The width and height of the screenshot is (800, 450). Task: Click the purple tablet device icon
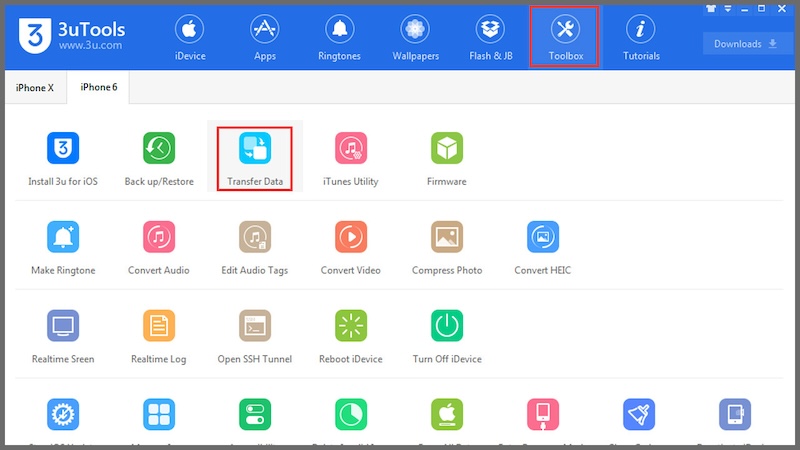pyautogui.click(x=735, y=414)
